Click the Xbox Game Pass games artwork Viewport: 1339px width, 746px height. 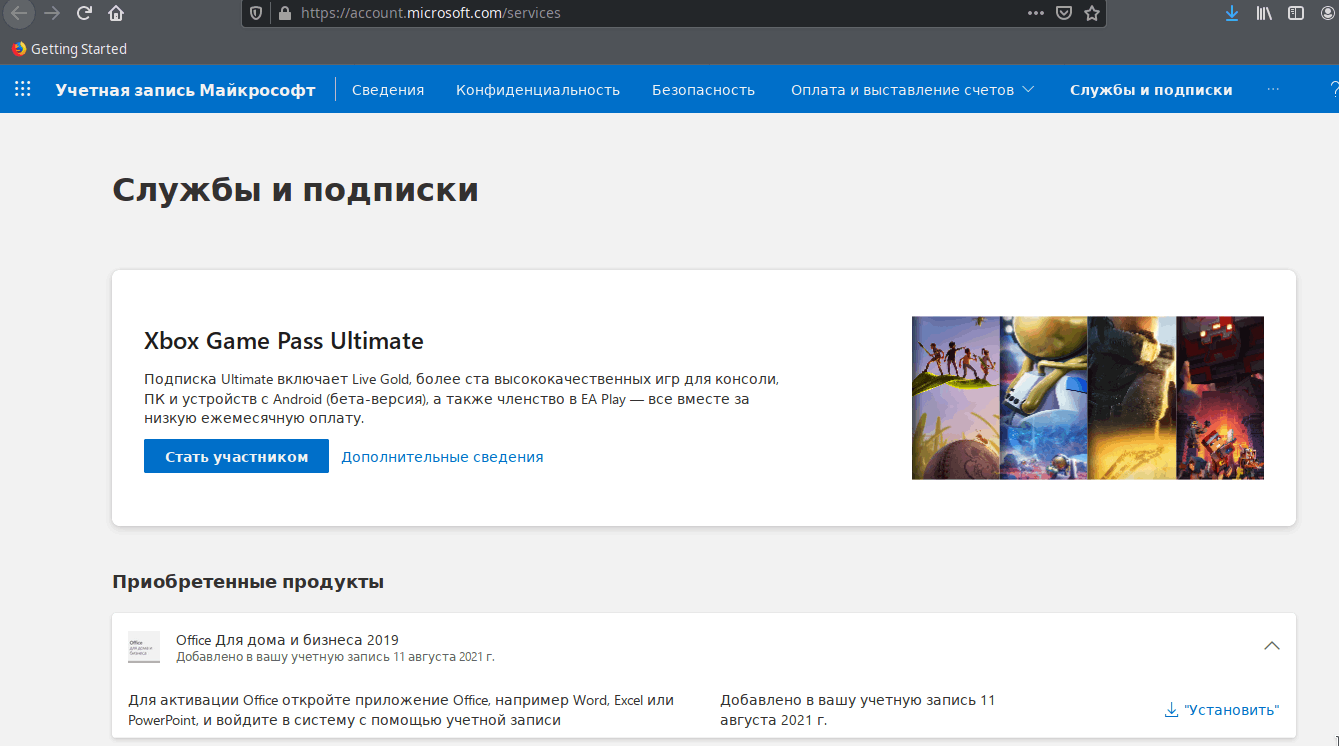(x=1088, y=398)
